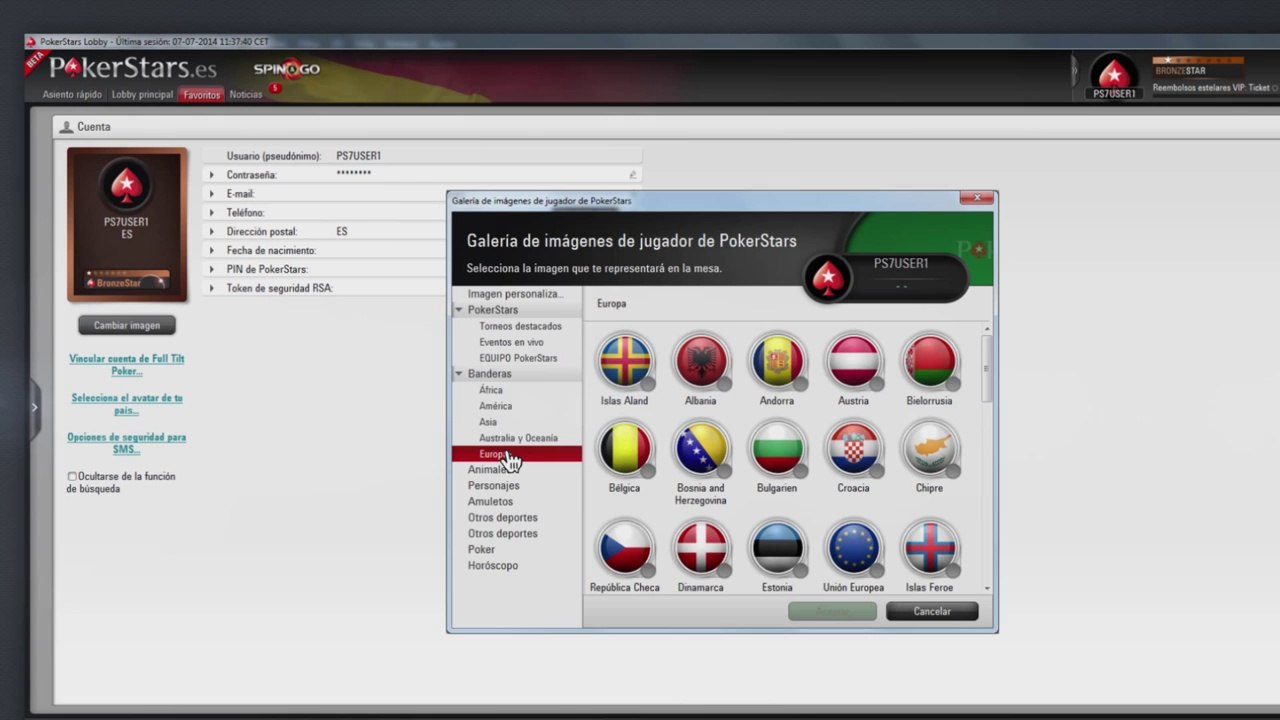1280x720 pixels.
Task: Open the Noticias tab
Action: (x=246, y=95)
